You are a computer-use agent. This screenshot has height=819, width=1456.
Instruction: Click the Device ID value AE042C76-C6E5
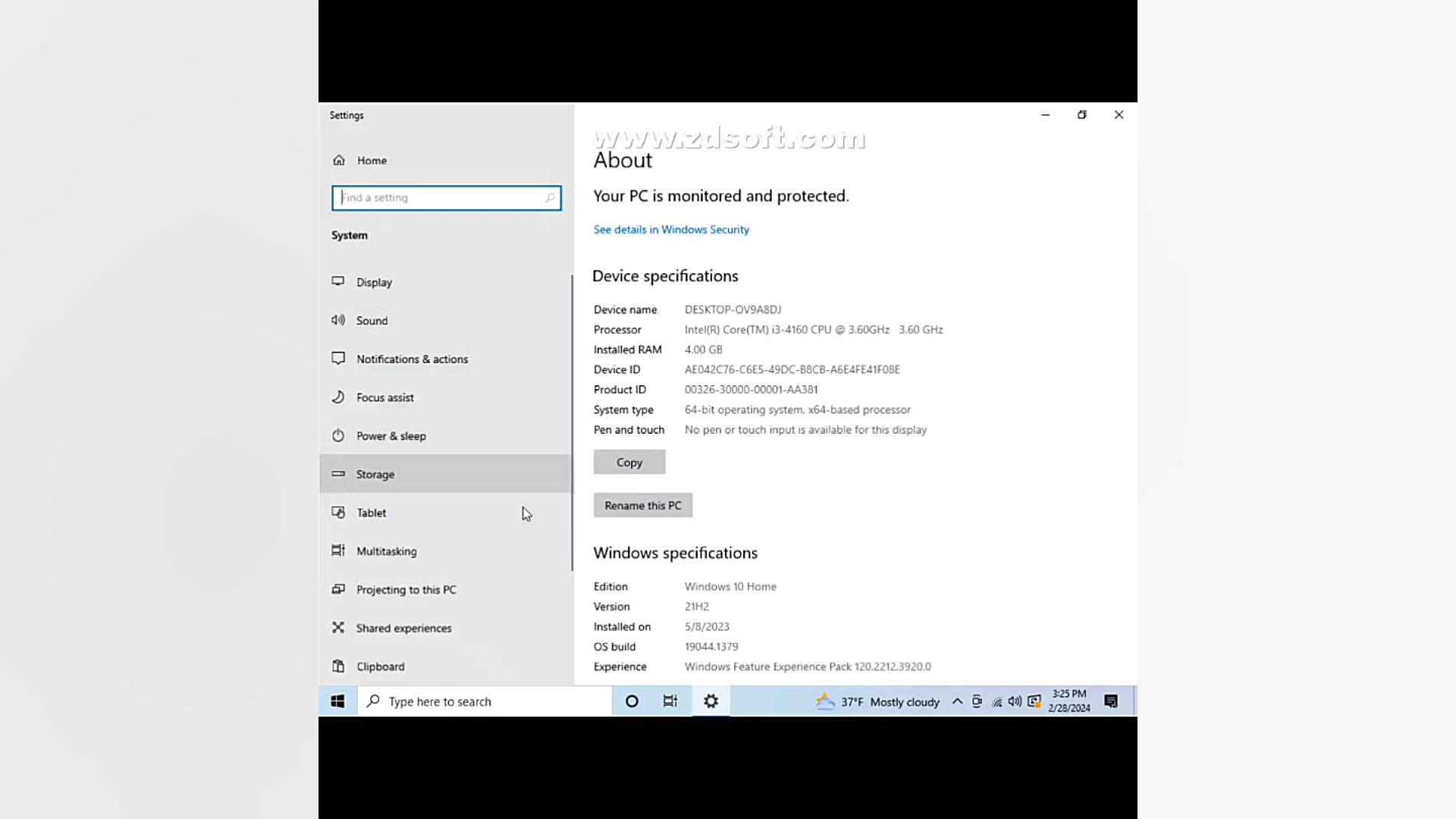click(792, 370)
